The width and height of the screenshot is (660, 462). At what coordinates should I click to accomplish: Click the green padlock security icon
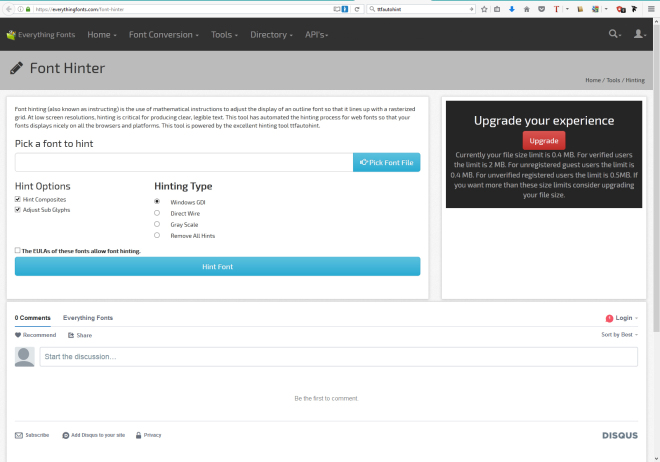click(x=28, y=9)
